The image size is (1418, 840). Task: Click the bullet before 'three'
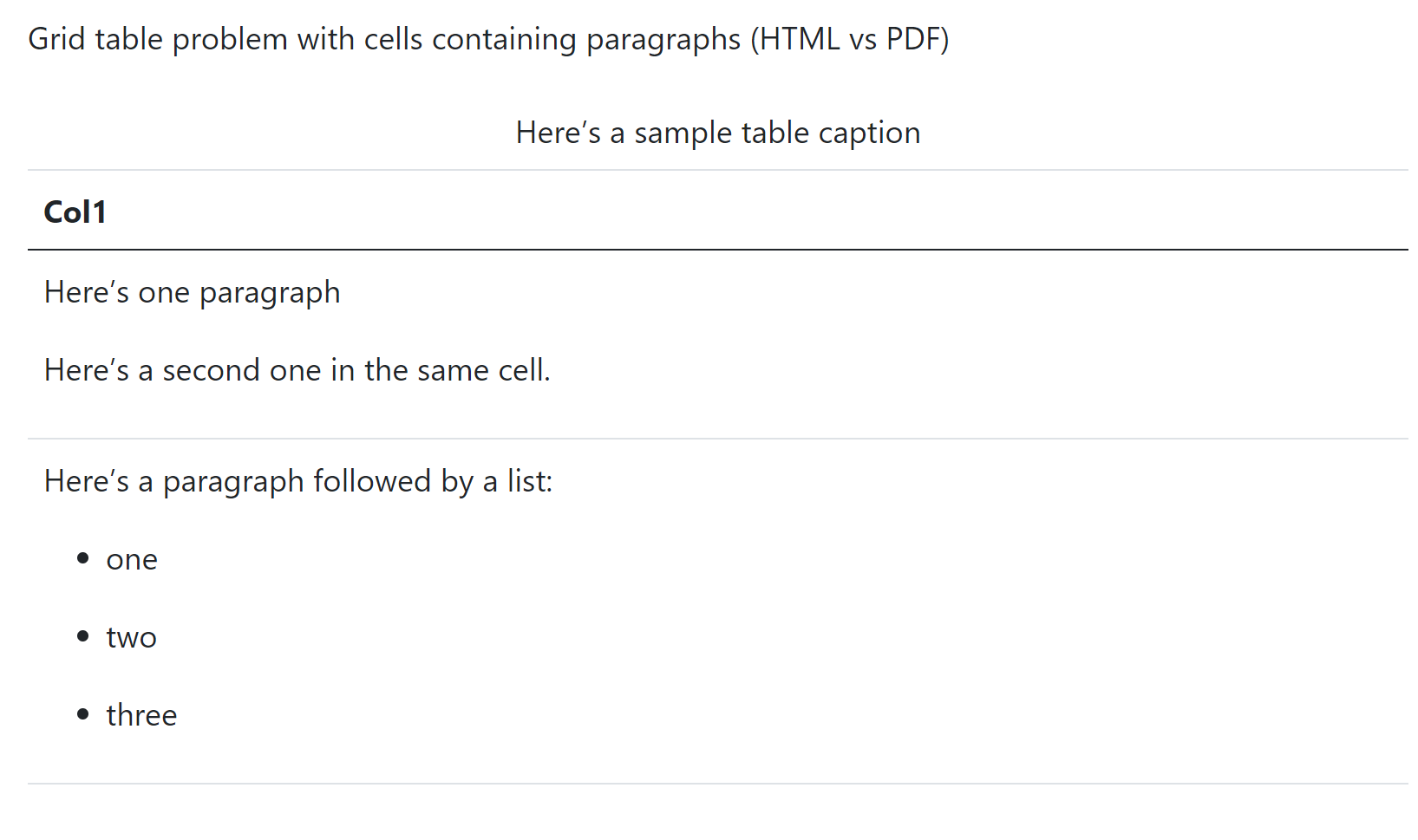[83, 714]
